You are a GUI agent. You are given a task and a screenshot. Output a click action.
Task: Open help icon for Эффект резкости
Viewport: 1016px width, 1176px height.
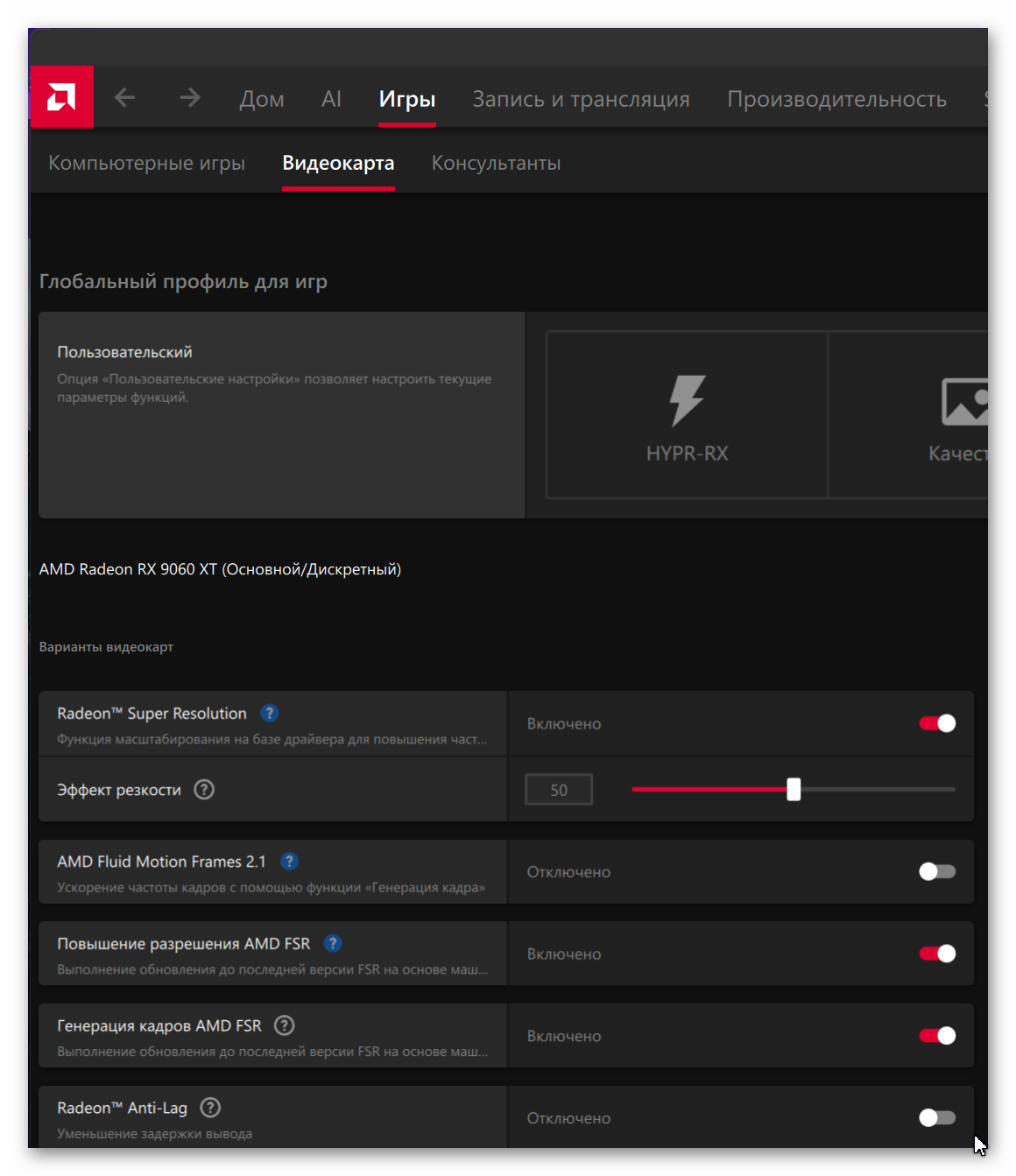tap(204, 789)
